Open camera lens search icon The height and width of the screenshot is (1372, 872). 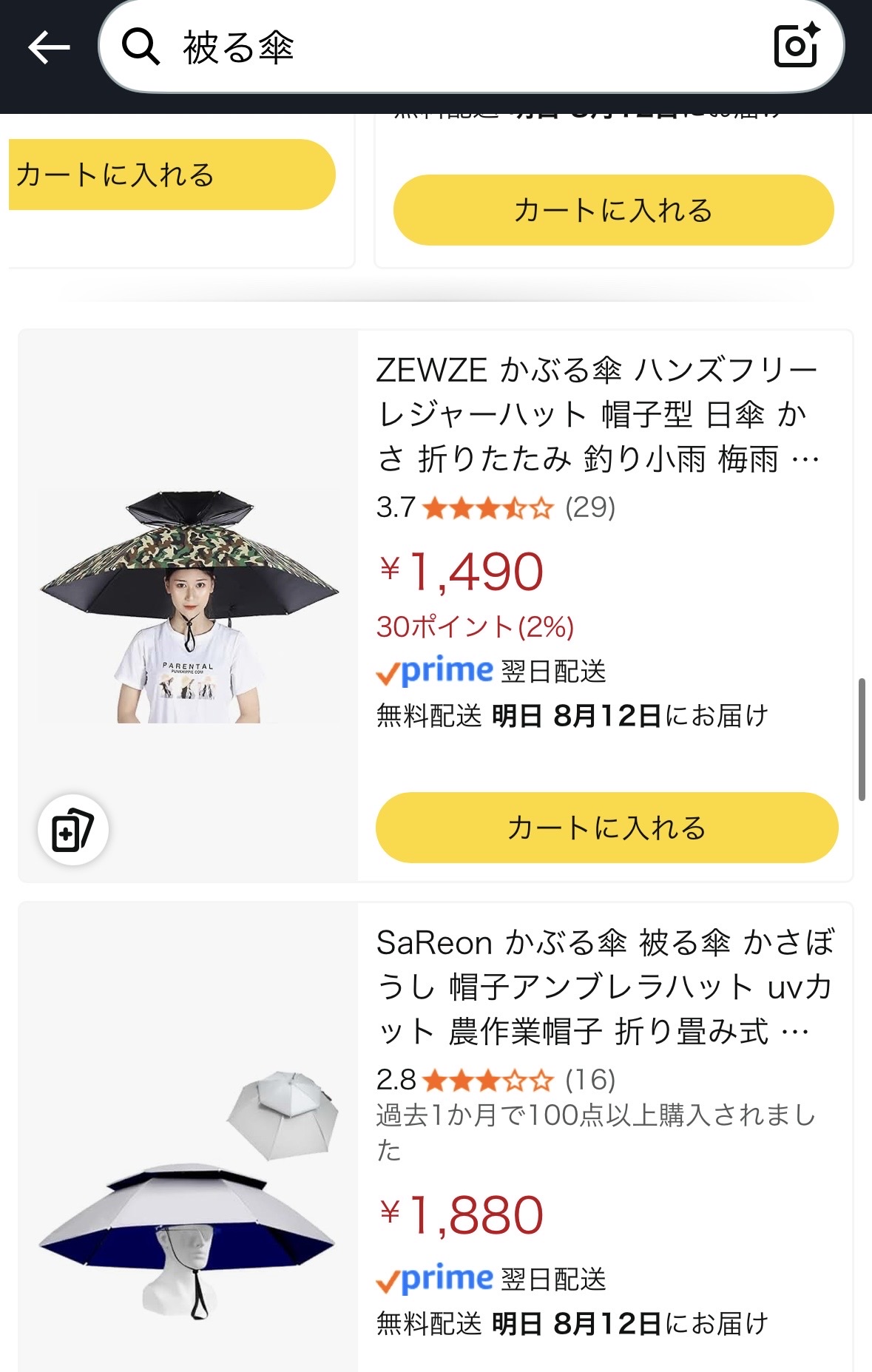click(796, 46)
